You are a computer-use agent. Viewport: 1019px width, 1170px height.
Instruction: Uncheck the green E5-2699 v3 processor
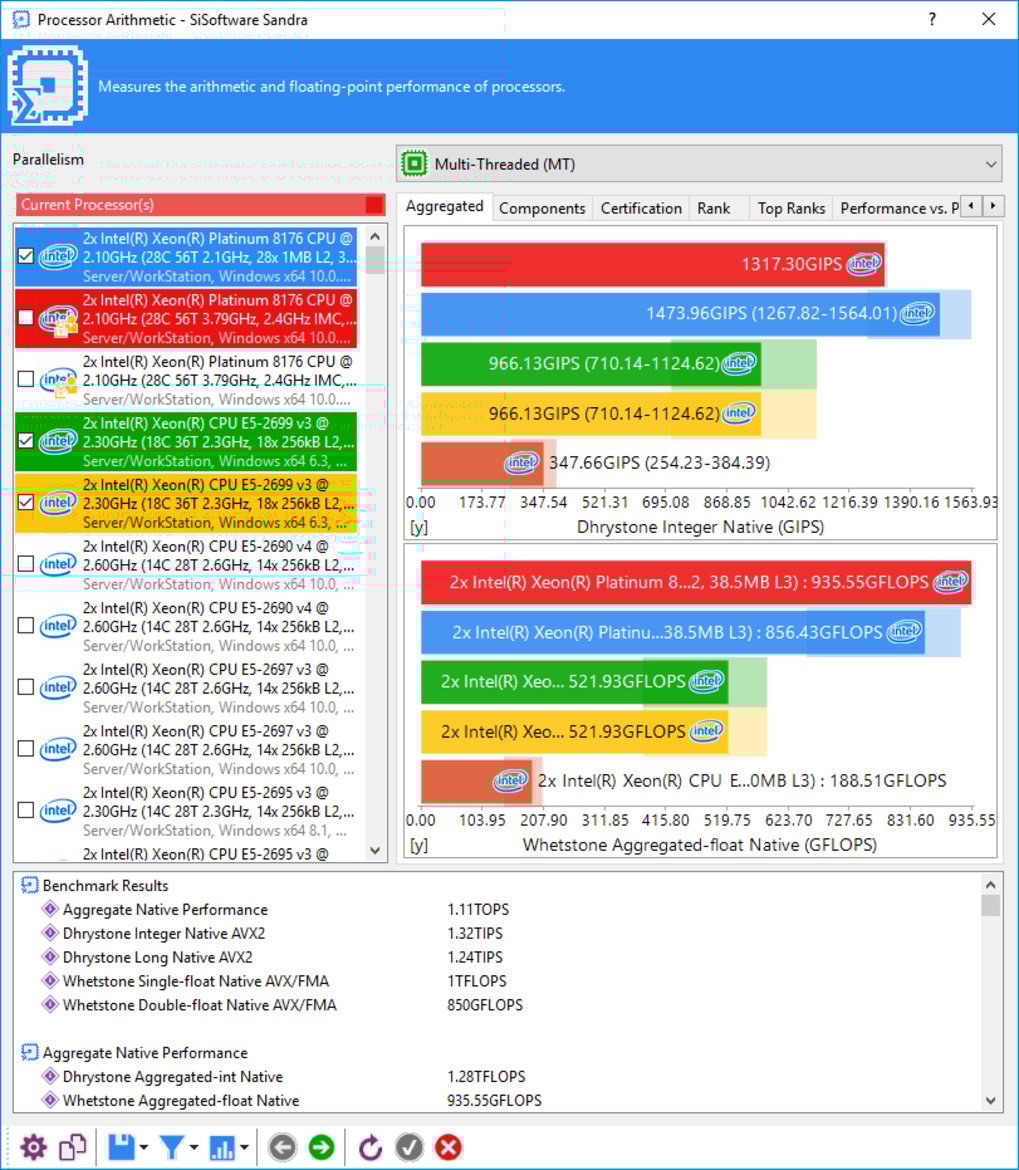point(25,441)
